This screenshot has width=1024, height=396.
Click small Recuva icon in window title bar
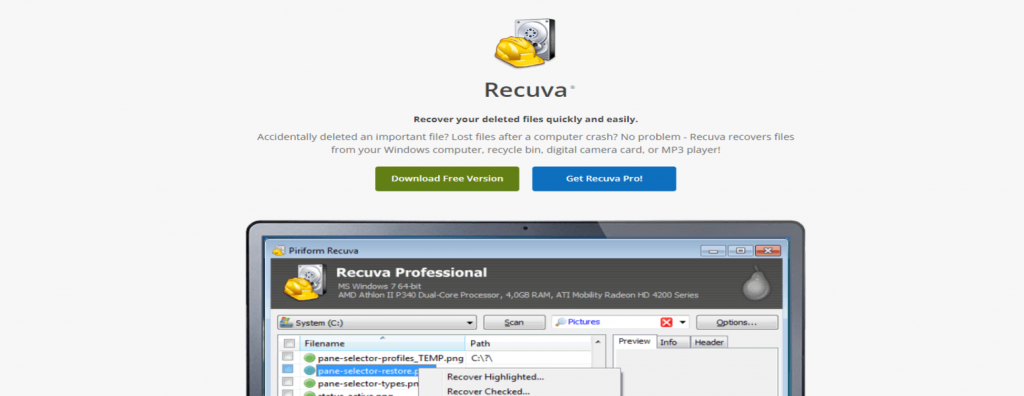tap(278, 250)
